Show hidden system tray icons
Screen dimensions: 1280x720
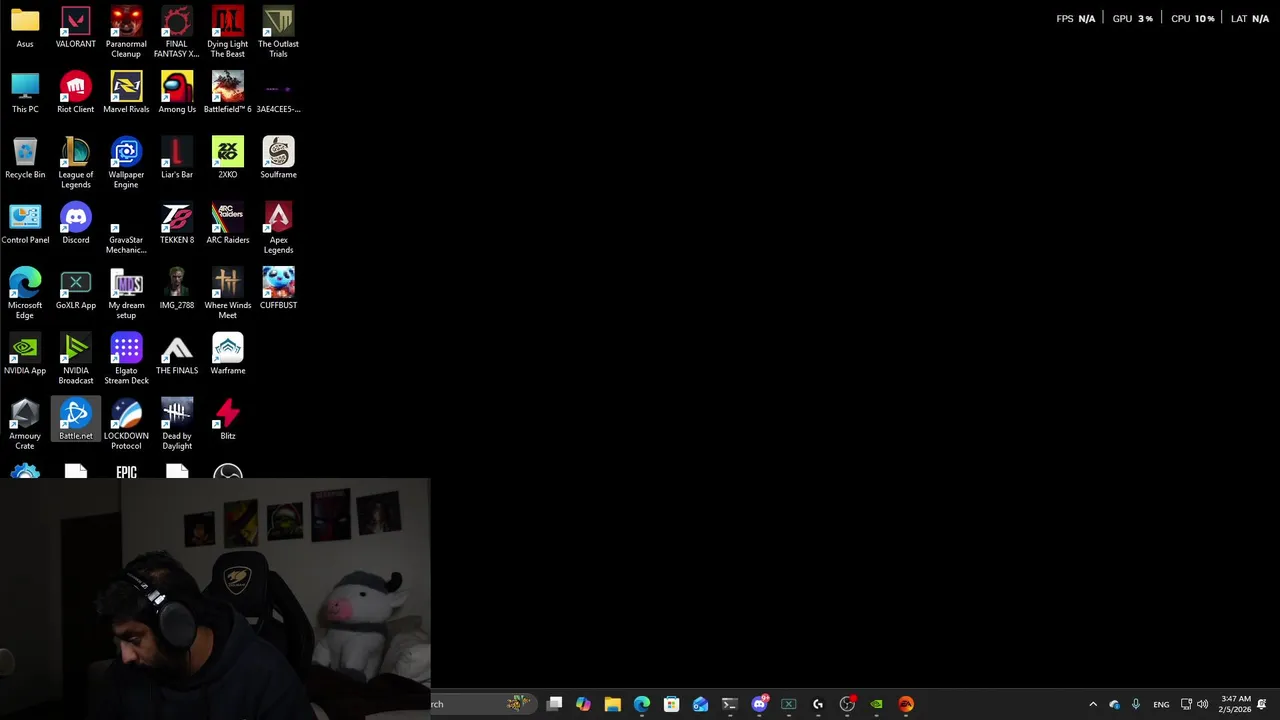(1093, 704)
